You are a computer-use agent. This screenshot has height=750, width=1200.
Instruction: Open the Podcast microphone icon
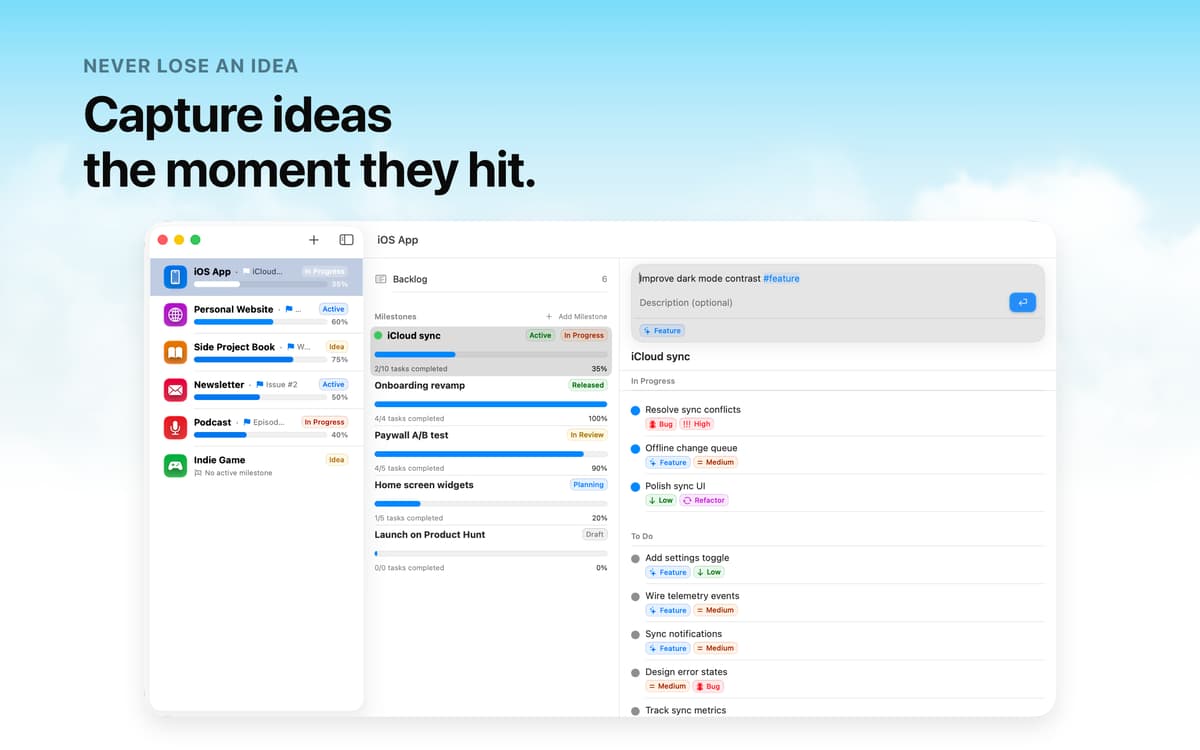pyautogui.click(x=175, y=428)
